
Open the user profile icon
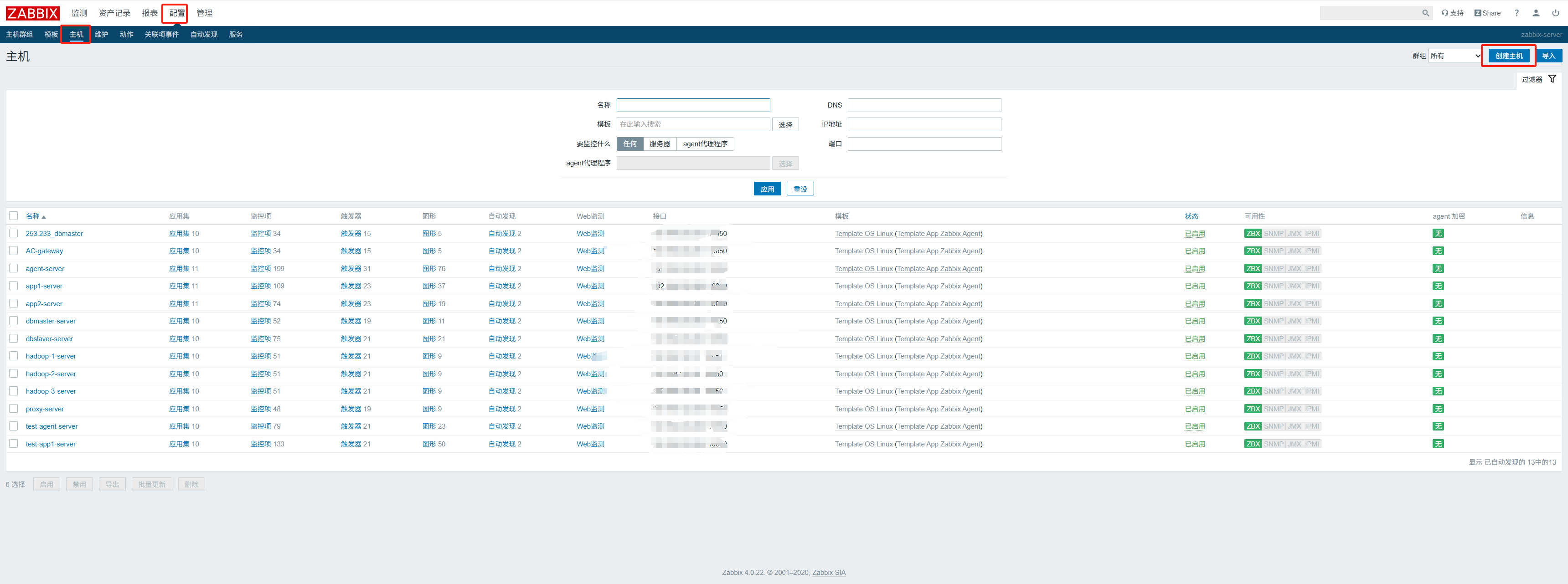(x=1536, y=13)
